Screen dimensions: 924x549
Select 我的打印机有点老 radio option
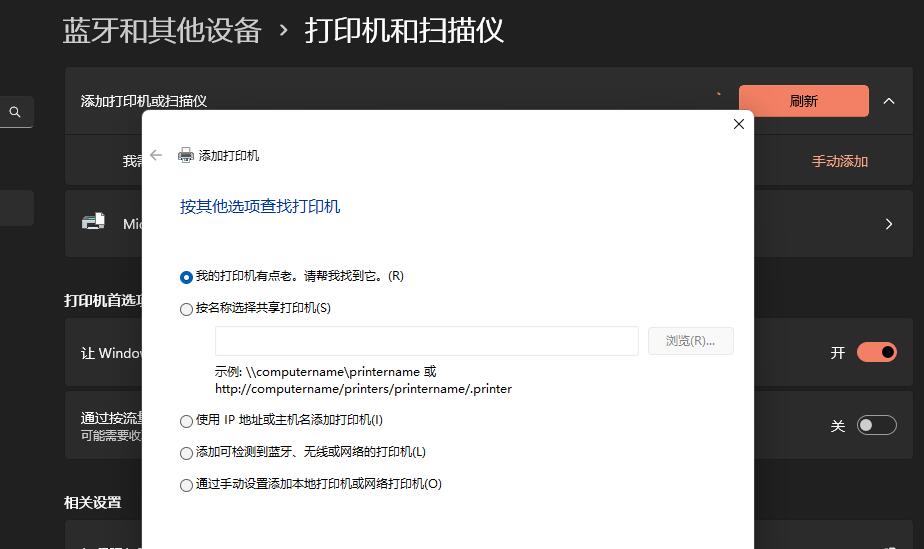[x=186, y=277]
